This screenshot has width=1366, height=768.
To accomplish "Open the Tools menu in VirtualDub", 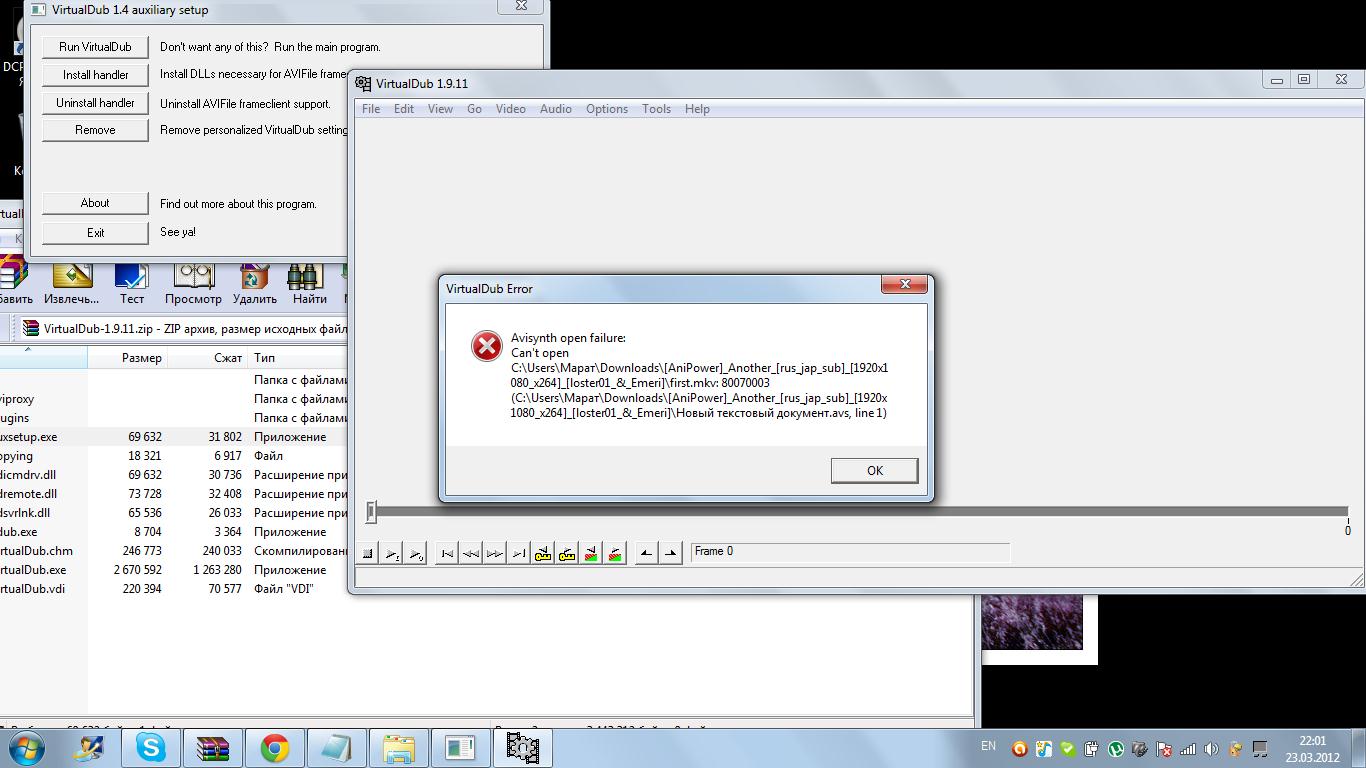I will (x=656, y=109).
